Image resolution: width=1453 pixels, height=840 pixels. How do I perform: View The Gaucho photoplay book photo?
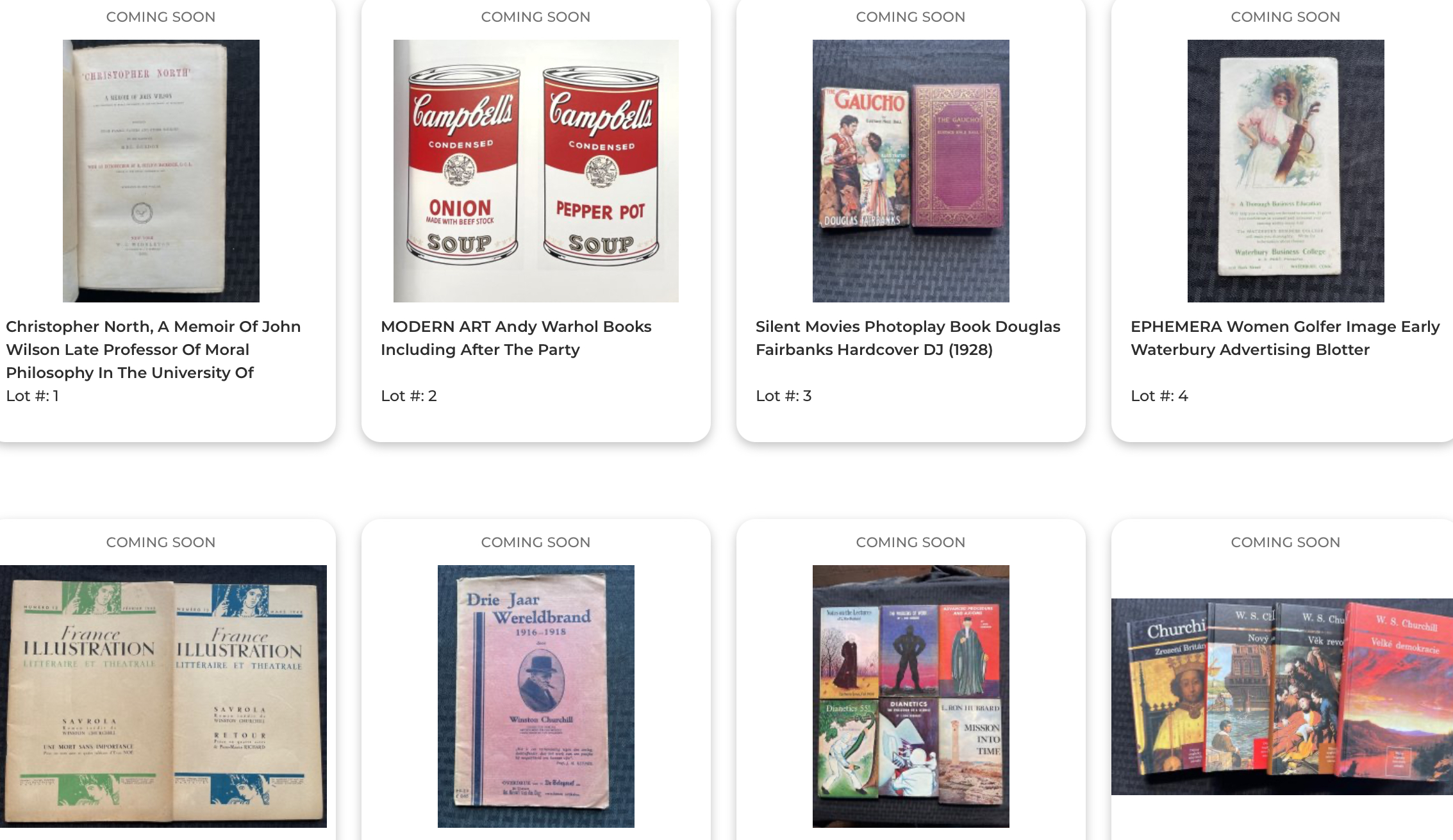tap(911, 171)
